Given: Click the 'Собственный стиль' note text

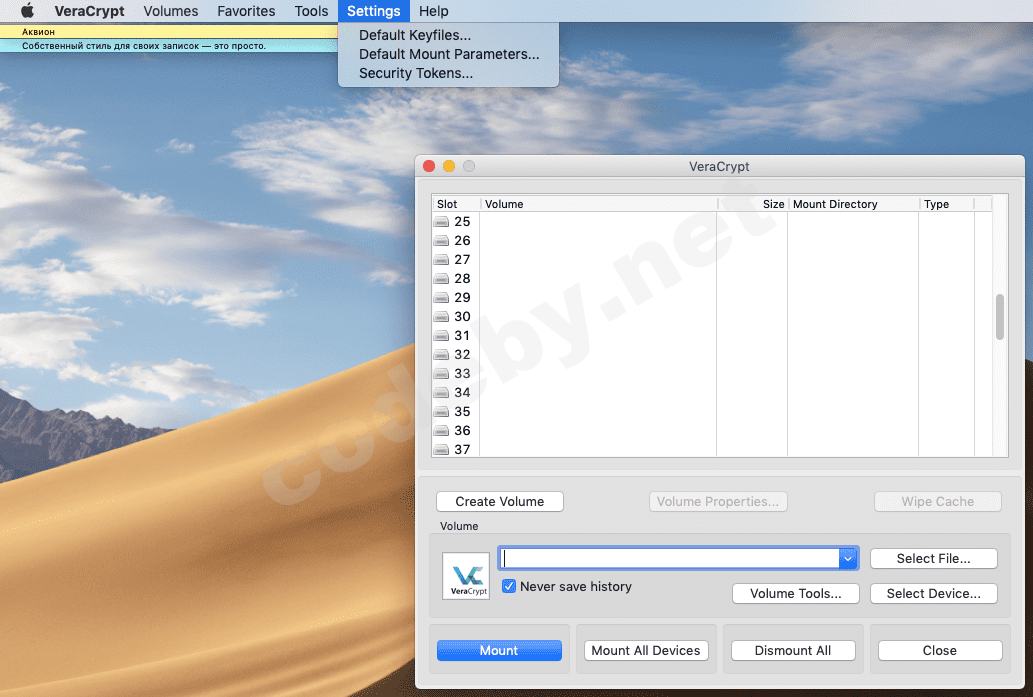Looking at the screenshot, I should (144, 46).
